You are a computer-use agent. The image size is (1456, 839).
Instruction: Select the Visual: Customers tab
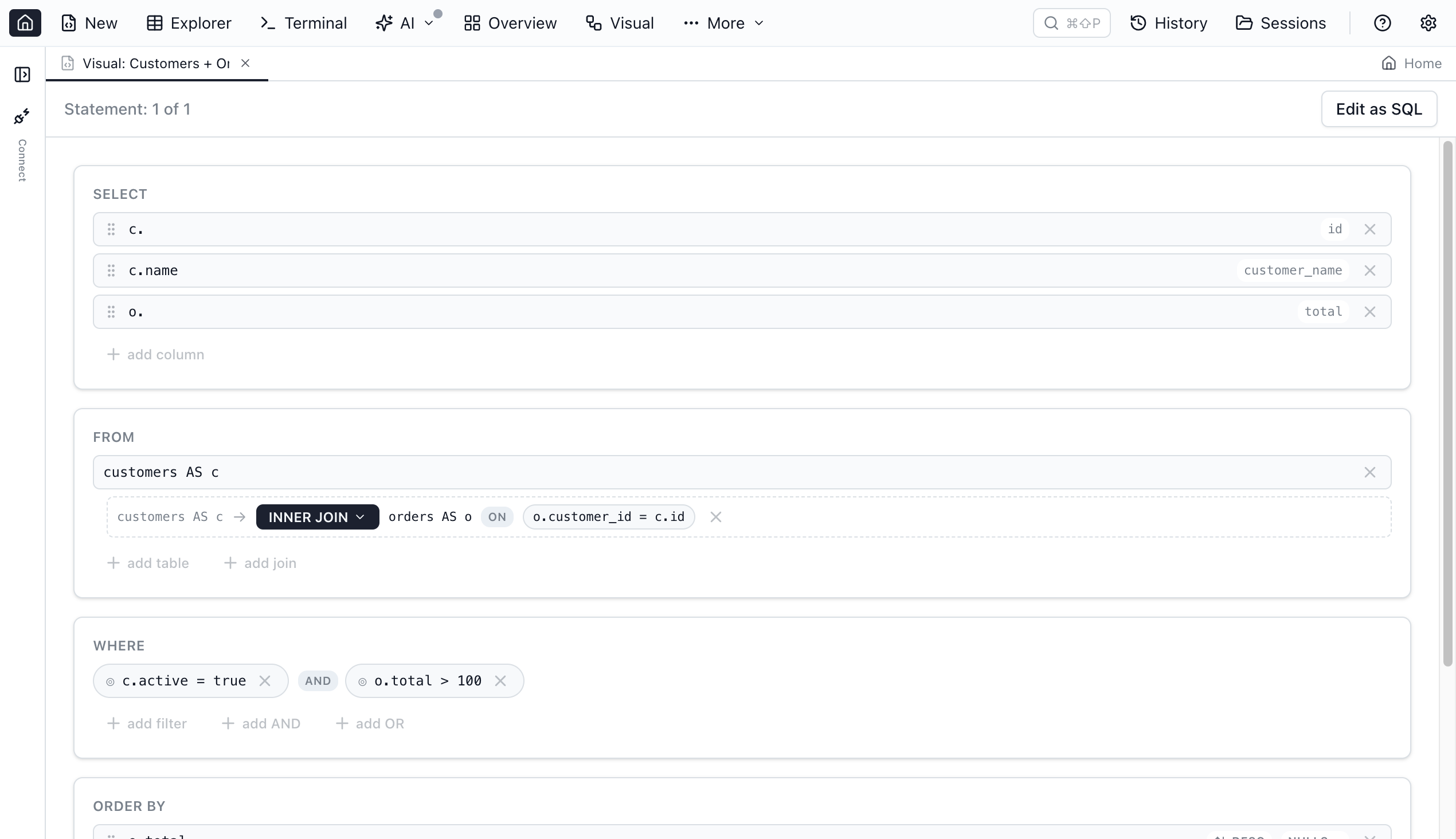pos(156,64)
